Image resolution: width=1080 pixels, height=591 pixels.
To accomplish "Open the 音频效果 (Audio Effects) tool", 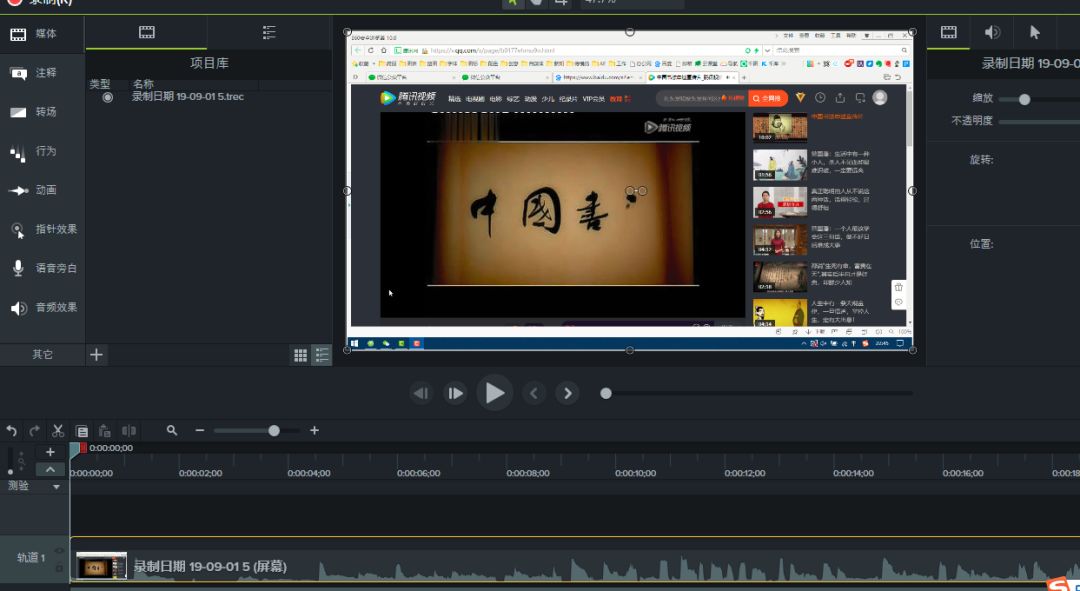I will [x=43, y=307].
